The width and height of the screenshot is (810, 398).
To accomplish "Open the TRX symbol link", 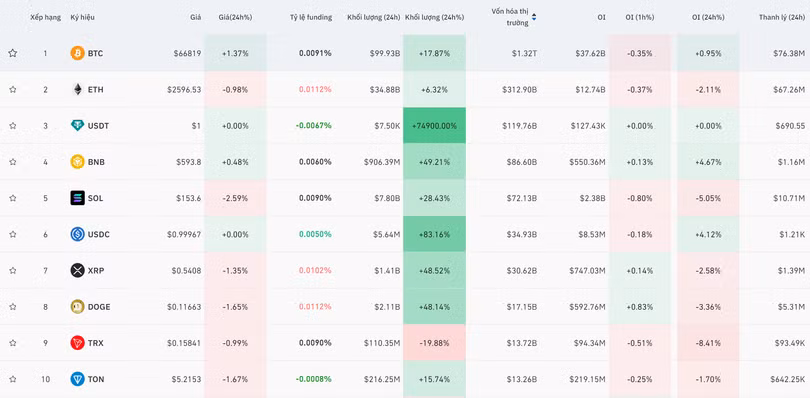I will click(96, 343).
